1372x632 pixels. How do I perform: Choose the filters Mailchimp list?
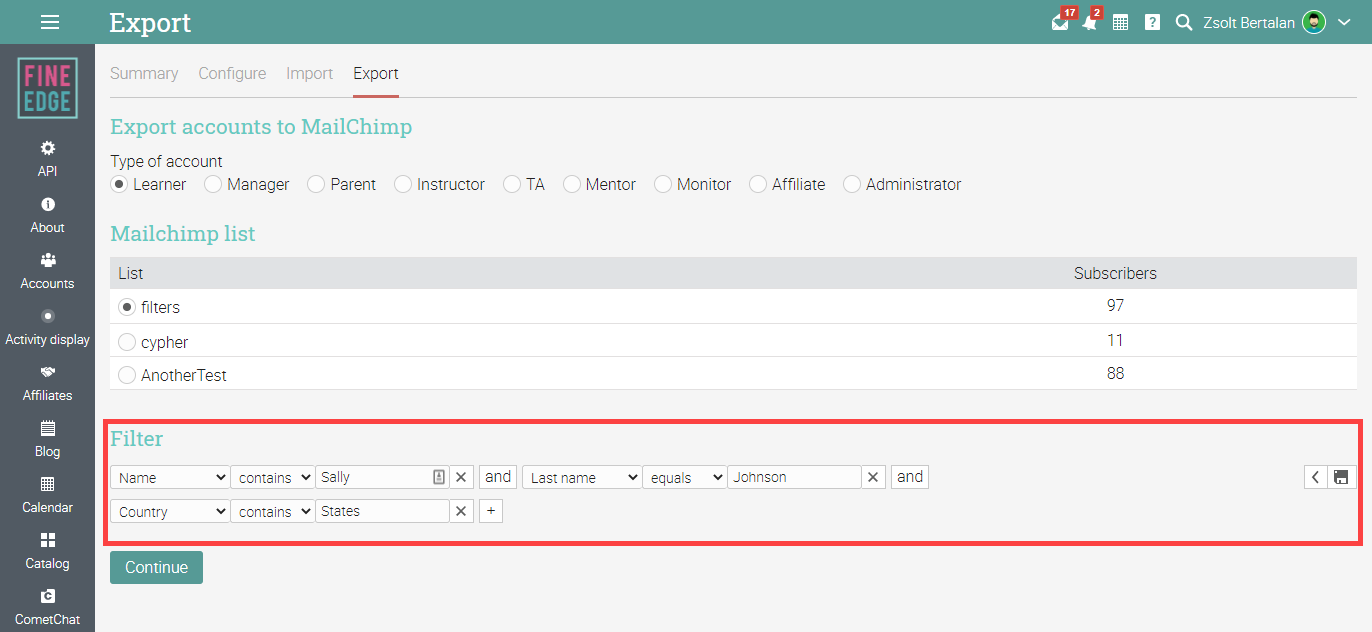pos(127,307)
